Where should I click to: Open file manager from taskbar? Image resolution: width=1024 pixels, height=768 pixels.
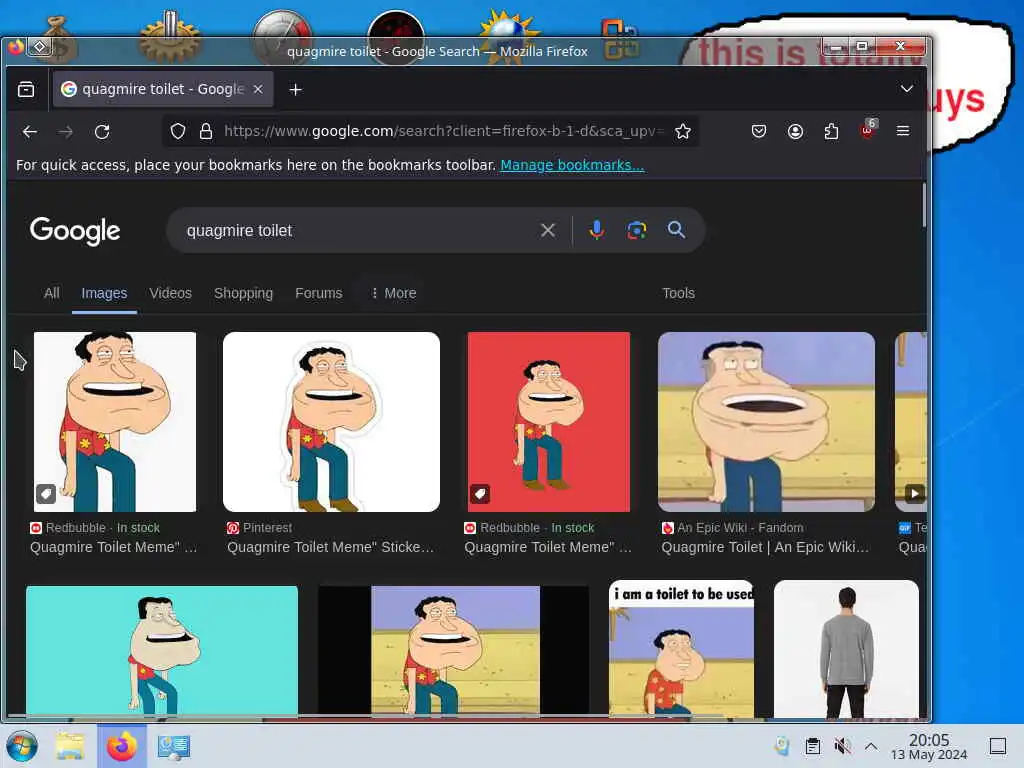click(70, 746)
